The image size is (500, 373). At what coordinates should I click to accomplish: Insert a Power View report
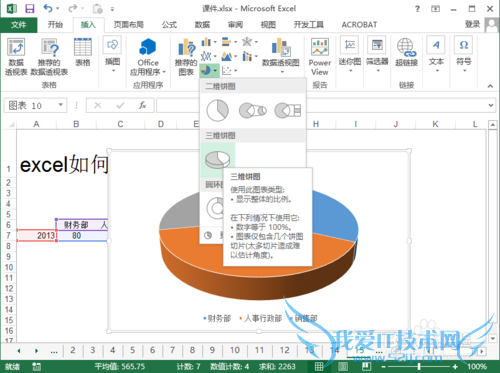click(x=320, y=57)
